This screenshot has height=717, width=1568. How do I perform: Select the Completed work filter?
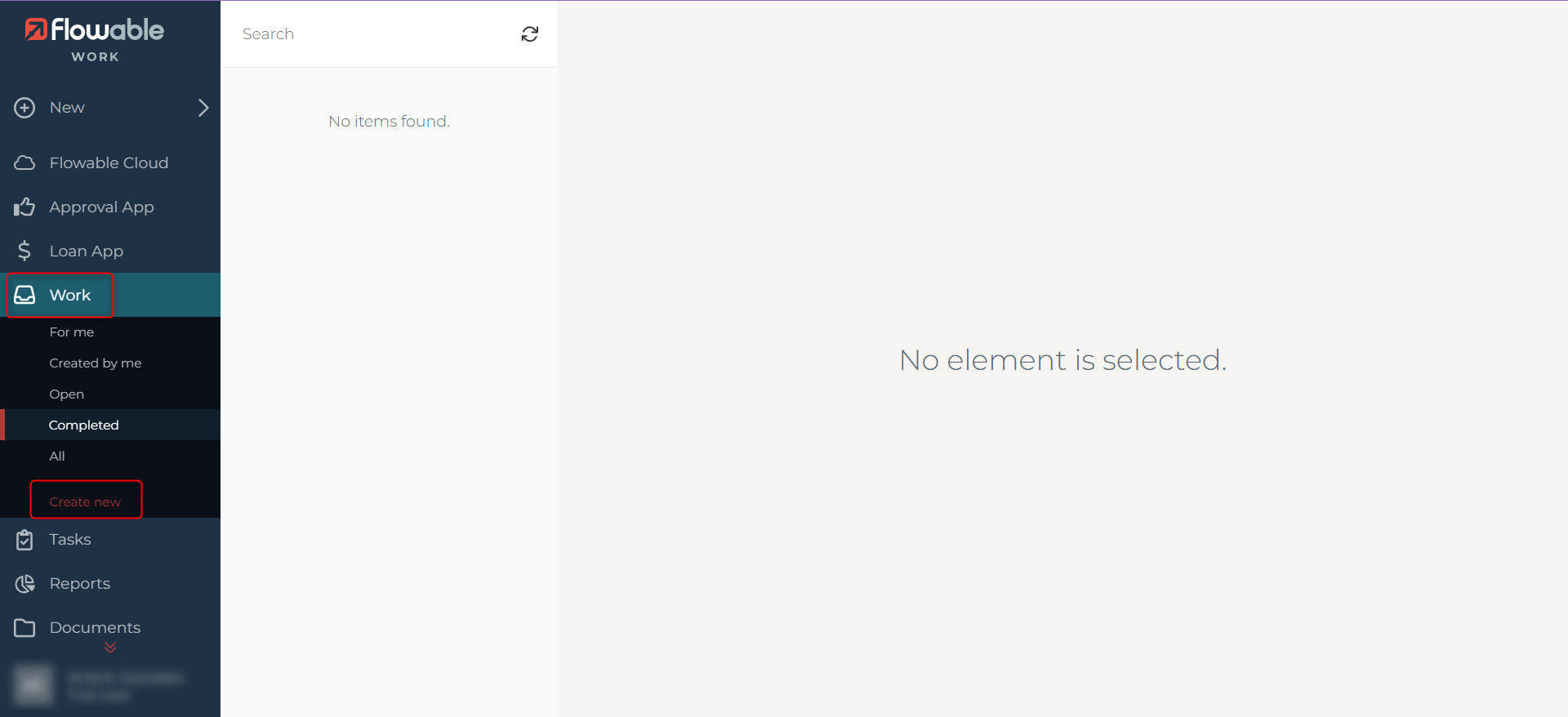click(x=83, y=425)
